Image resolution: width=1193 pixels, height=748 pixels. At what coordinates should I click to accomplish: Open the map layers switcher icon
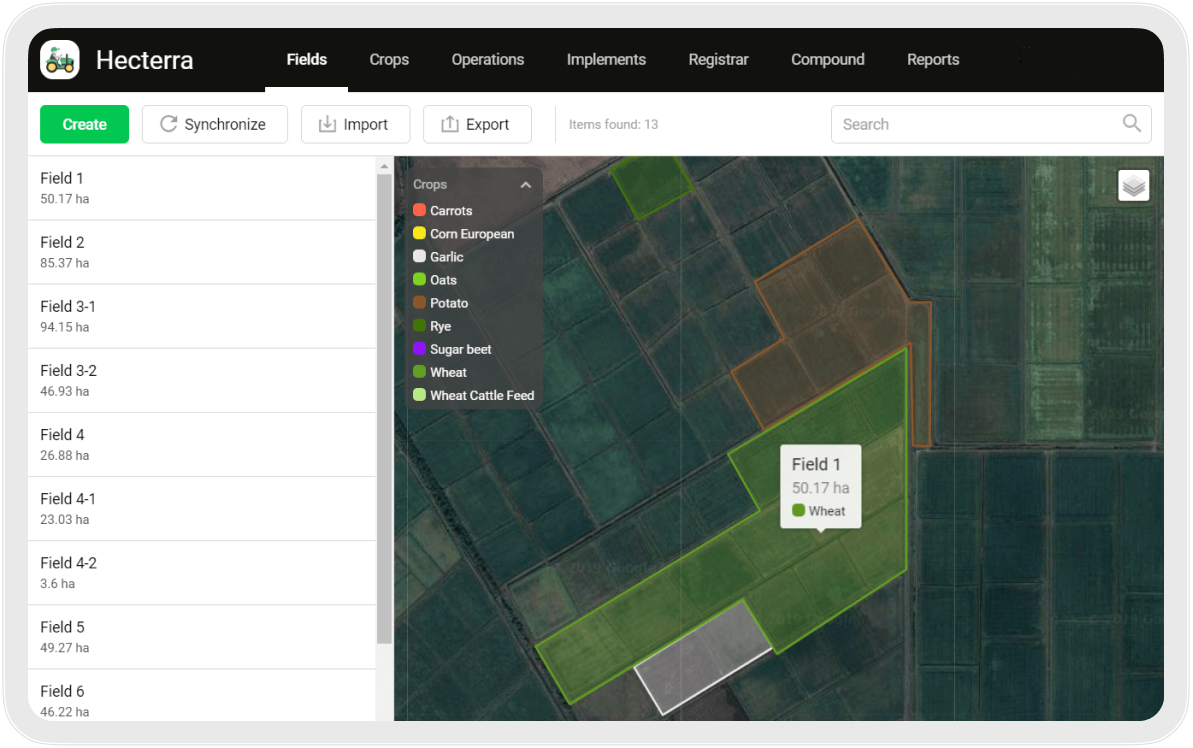pyautogui.click(x=1133, y=186)
